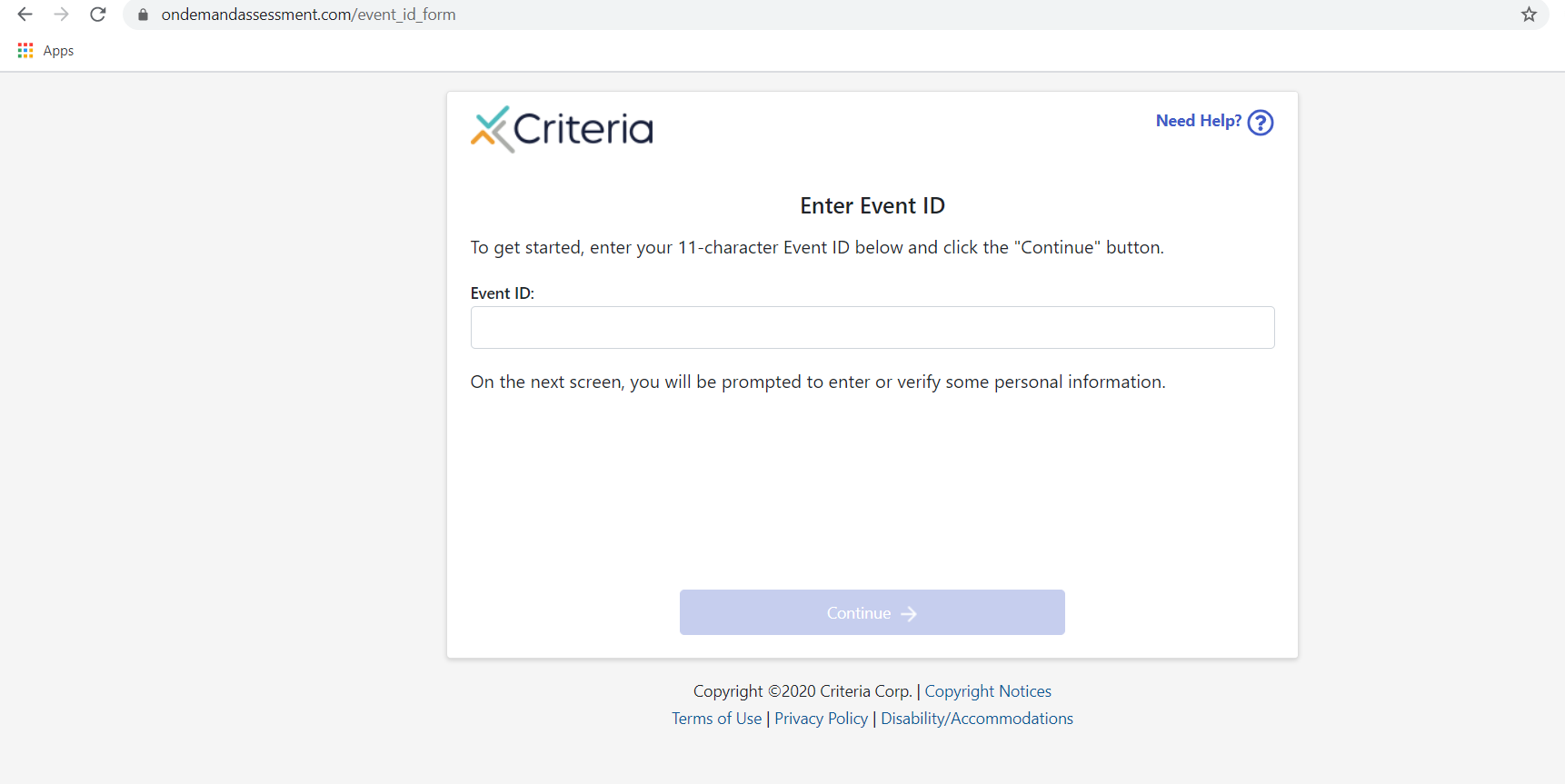Open the Apps grid icon
The height and width of the screenshot is (784, 1565).
[25, 51]
